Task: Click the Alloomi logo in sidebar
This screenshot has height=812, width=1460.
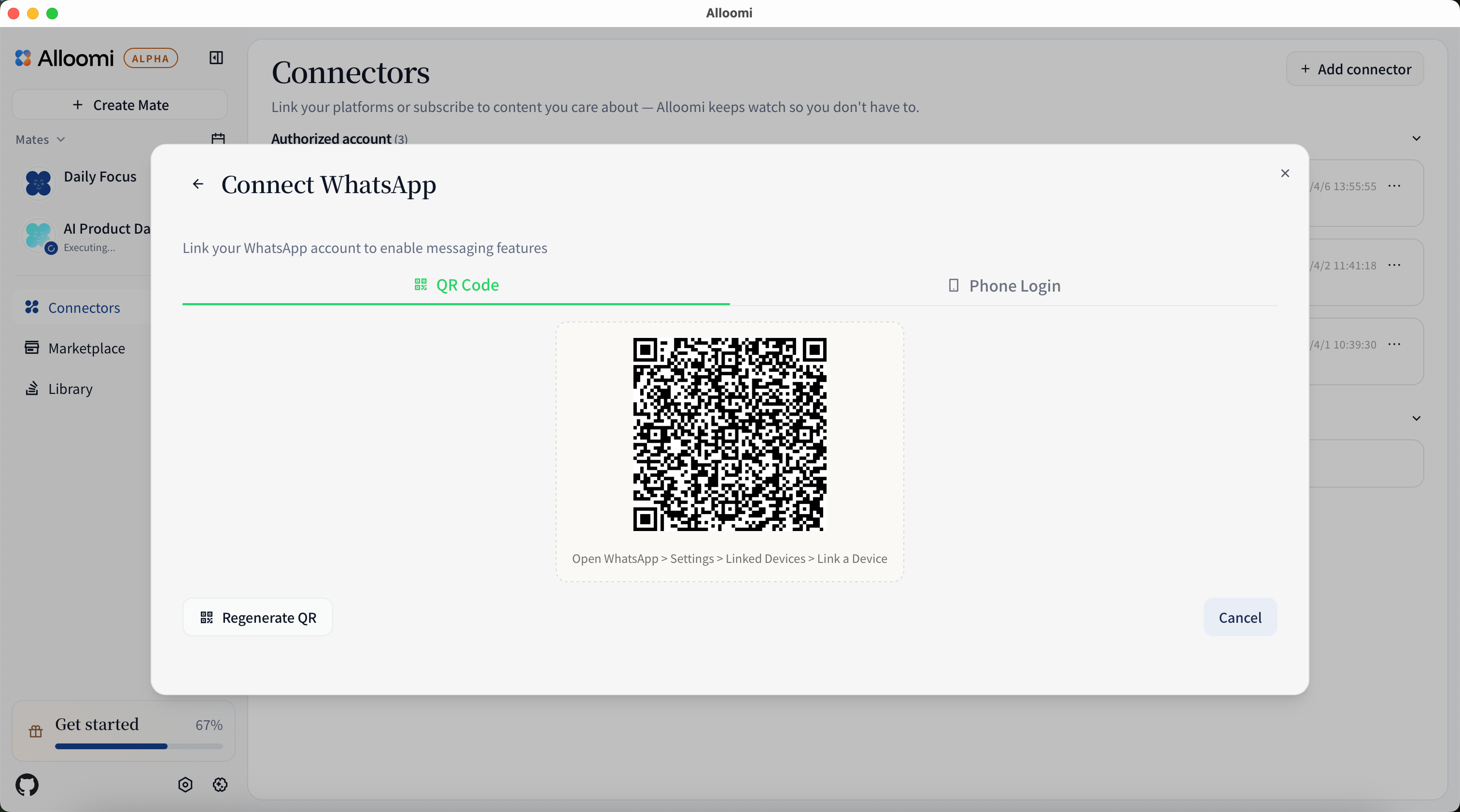Action: pos(64,58)
